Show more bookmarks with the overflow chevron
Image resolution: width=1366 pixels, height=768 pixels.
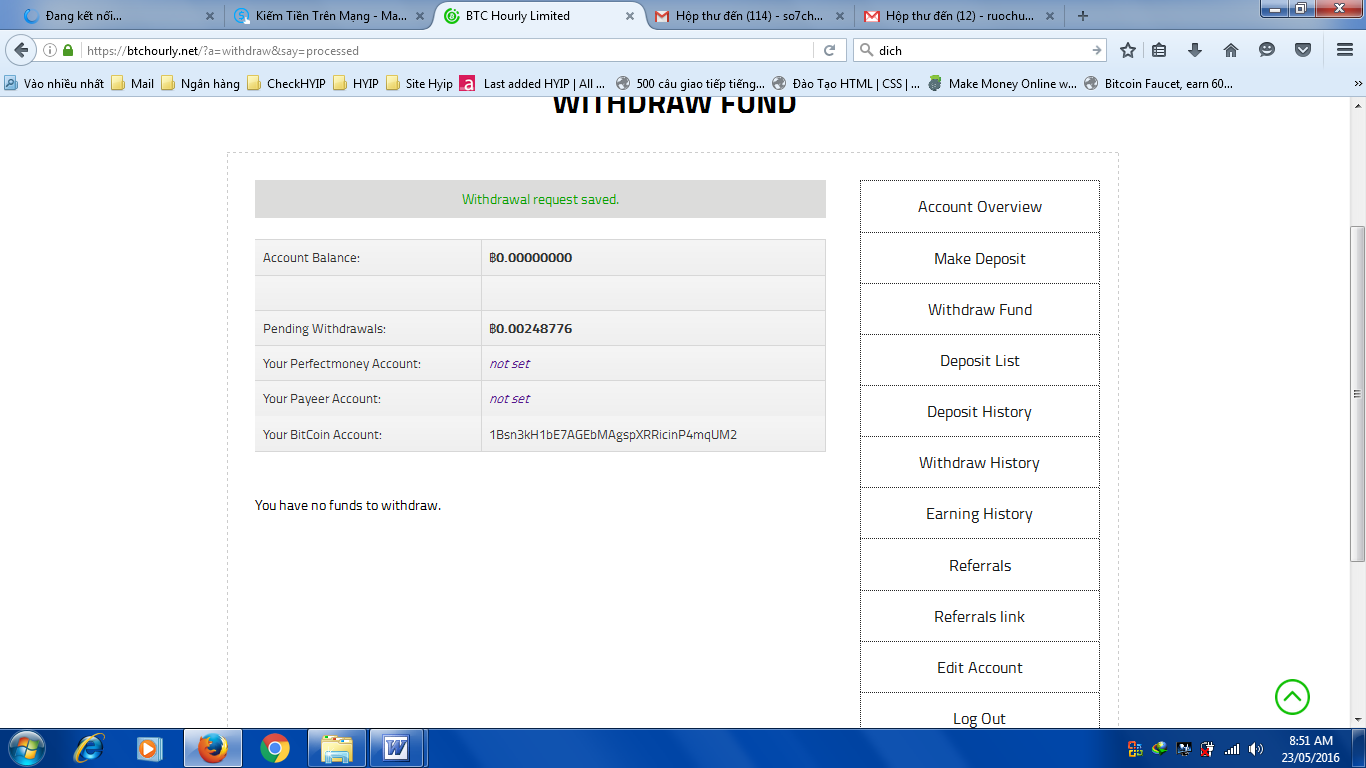[x=1357, y=84]
